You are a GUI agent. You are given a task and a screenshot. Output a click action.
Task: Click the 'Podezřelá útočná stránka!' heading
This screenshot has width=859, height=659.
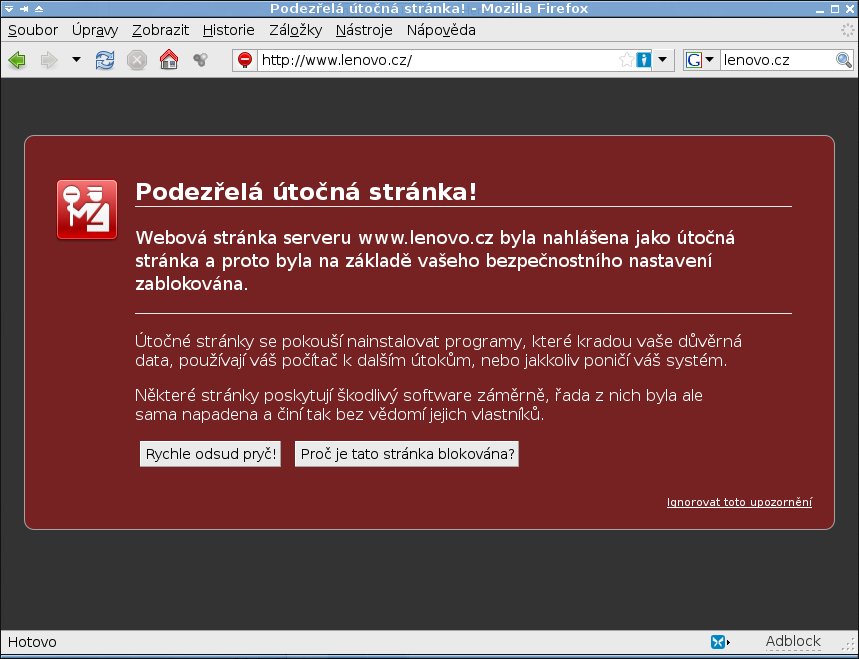coord(306,192)
